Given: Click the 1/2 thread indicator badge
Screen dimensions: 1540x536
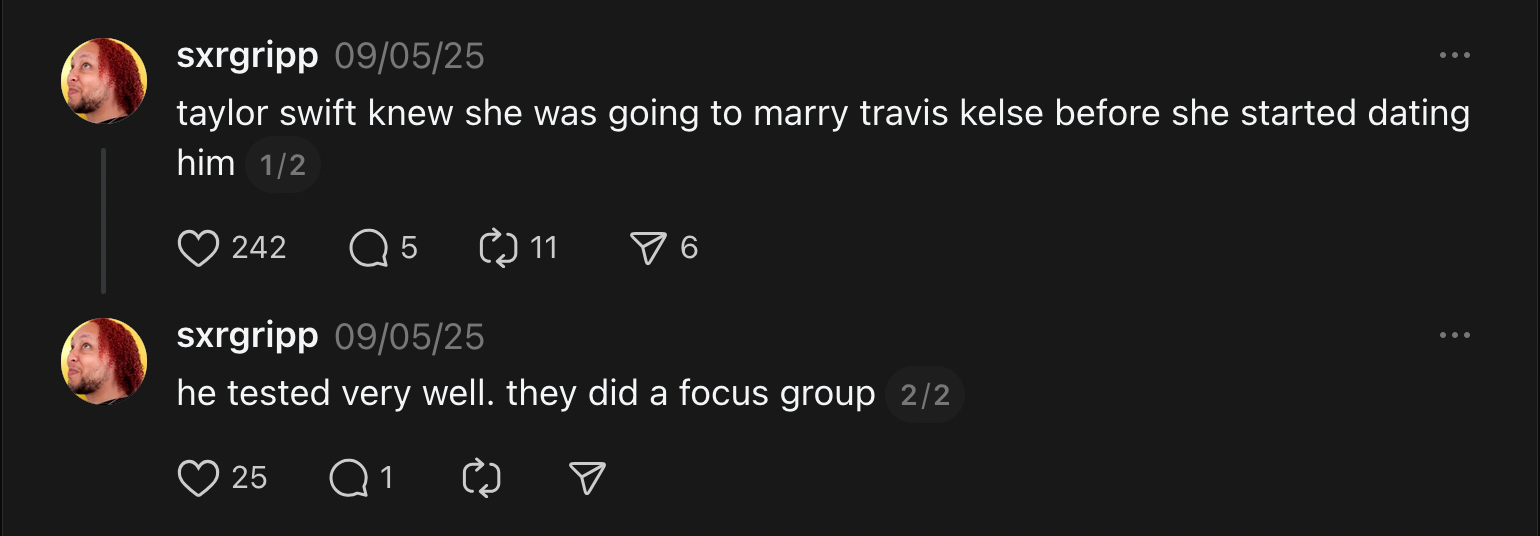Looking at the screenshot, I should pyautogui.click(x=282, y=166).
